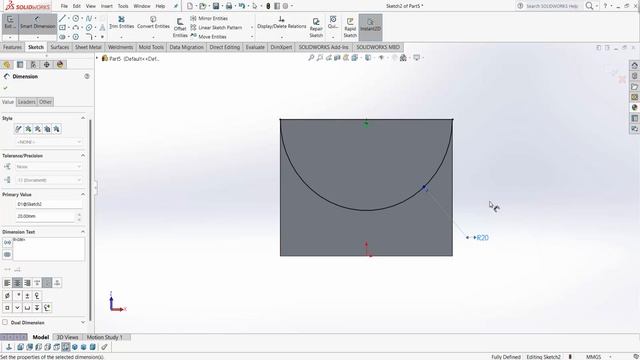Click the Repair Sketch tool

[316, 28]
